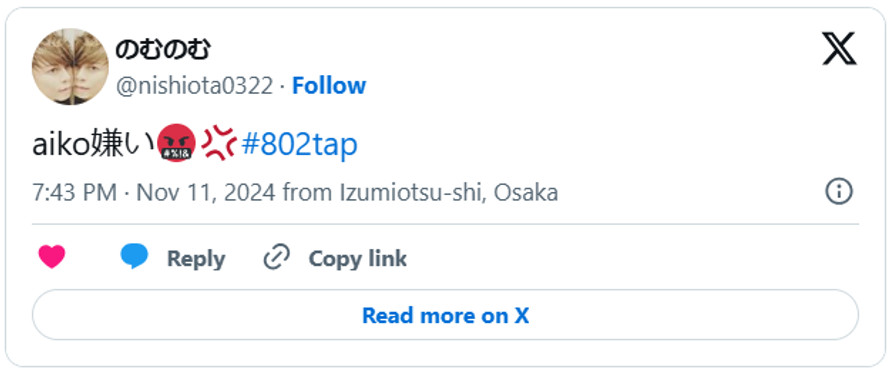The width and height of the screenshot is (896, 378).
Task: Like the post with the heart icon
Action: [x=52, y=257]
